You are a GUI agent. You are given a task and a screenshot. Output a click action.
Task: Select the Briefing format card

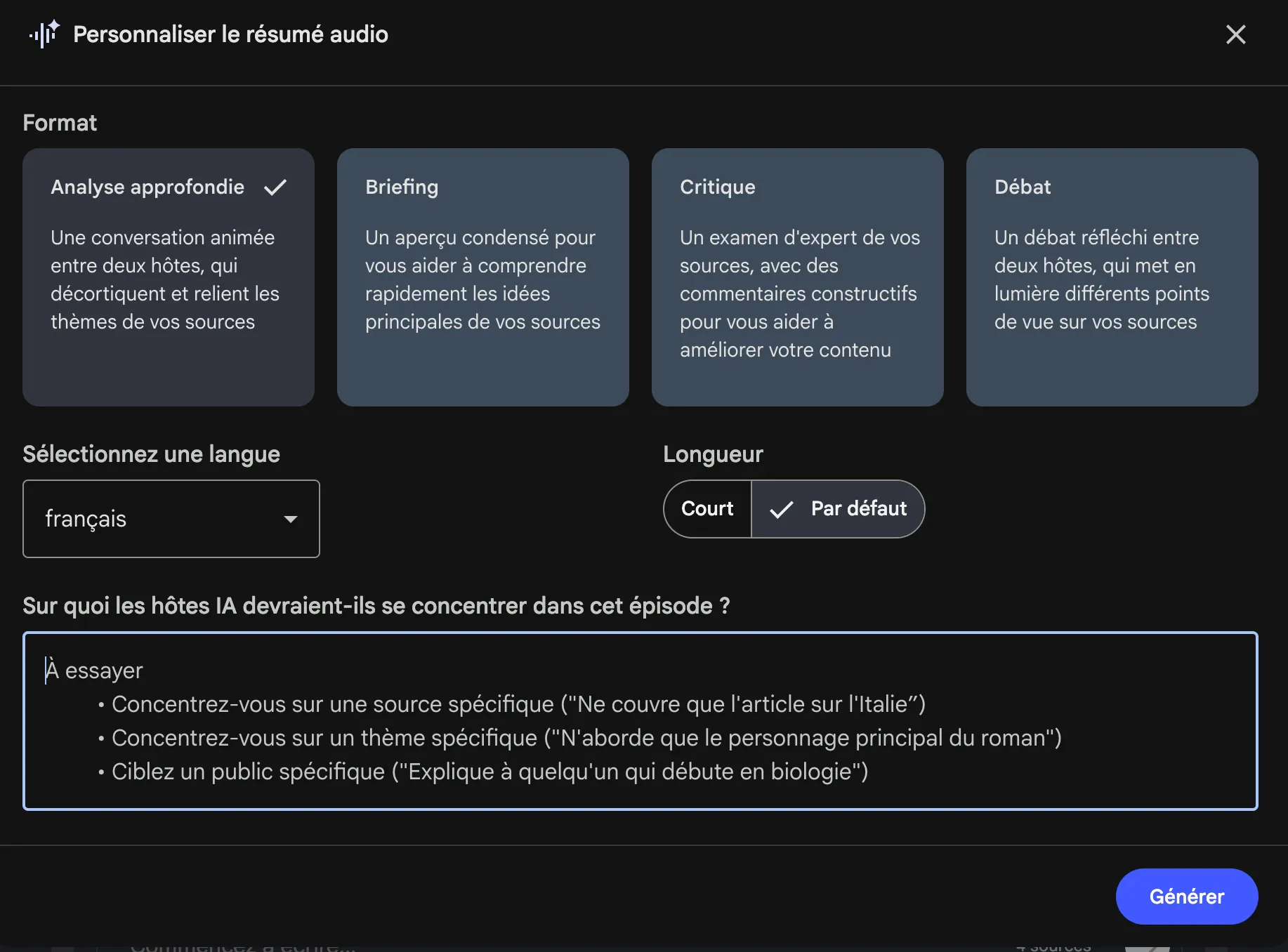482,277
